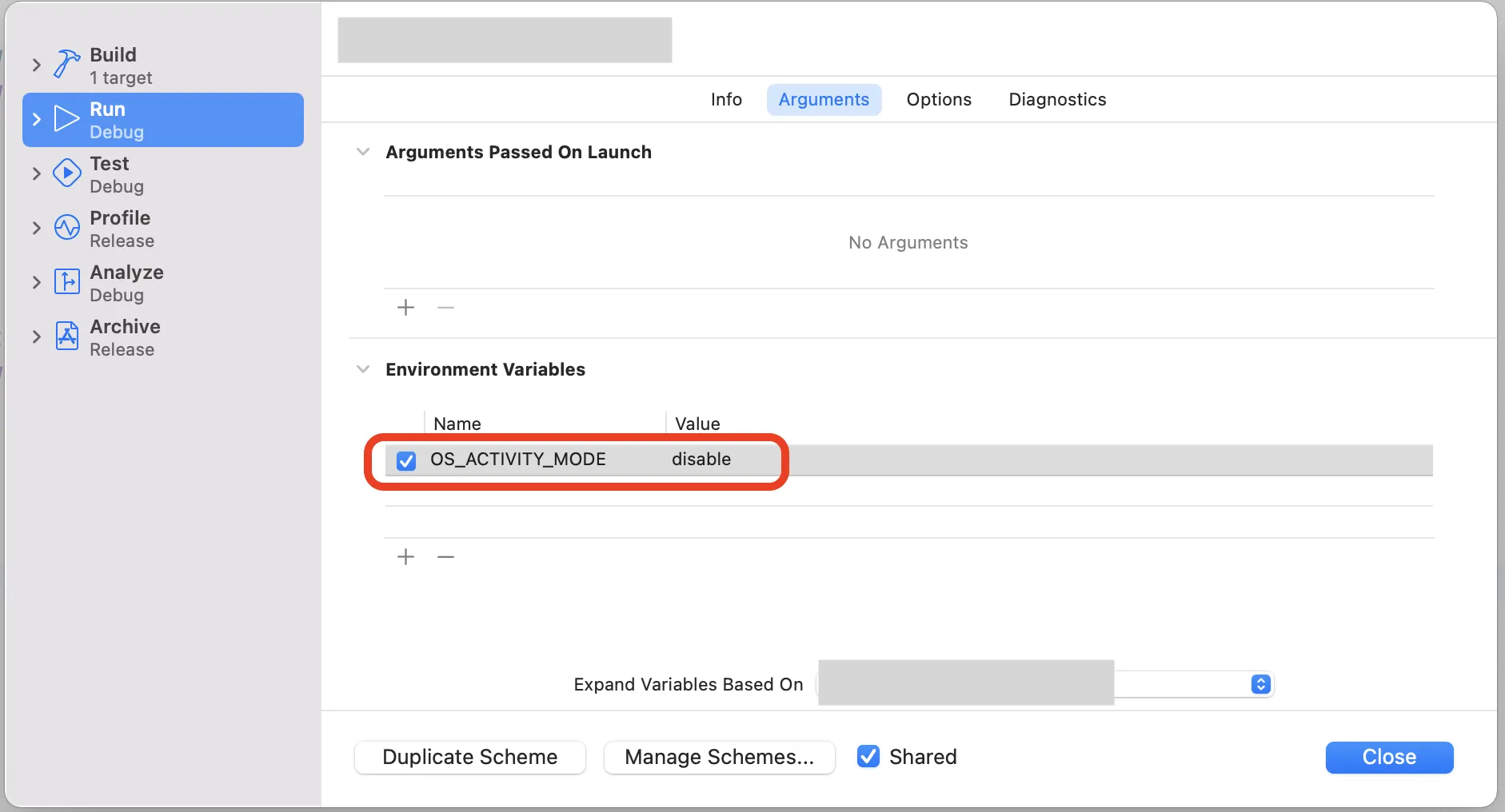This screenshot has height=812, width=1505.
Task: Click the Analyze icon in sidebar
Action: 66,282
